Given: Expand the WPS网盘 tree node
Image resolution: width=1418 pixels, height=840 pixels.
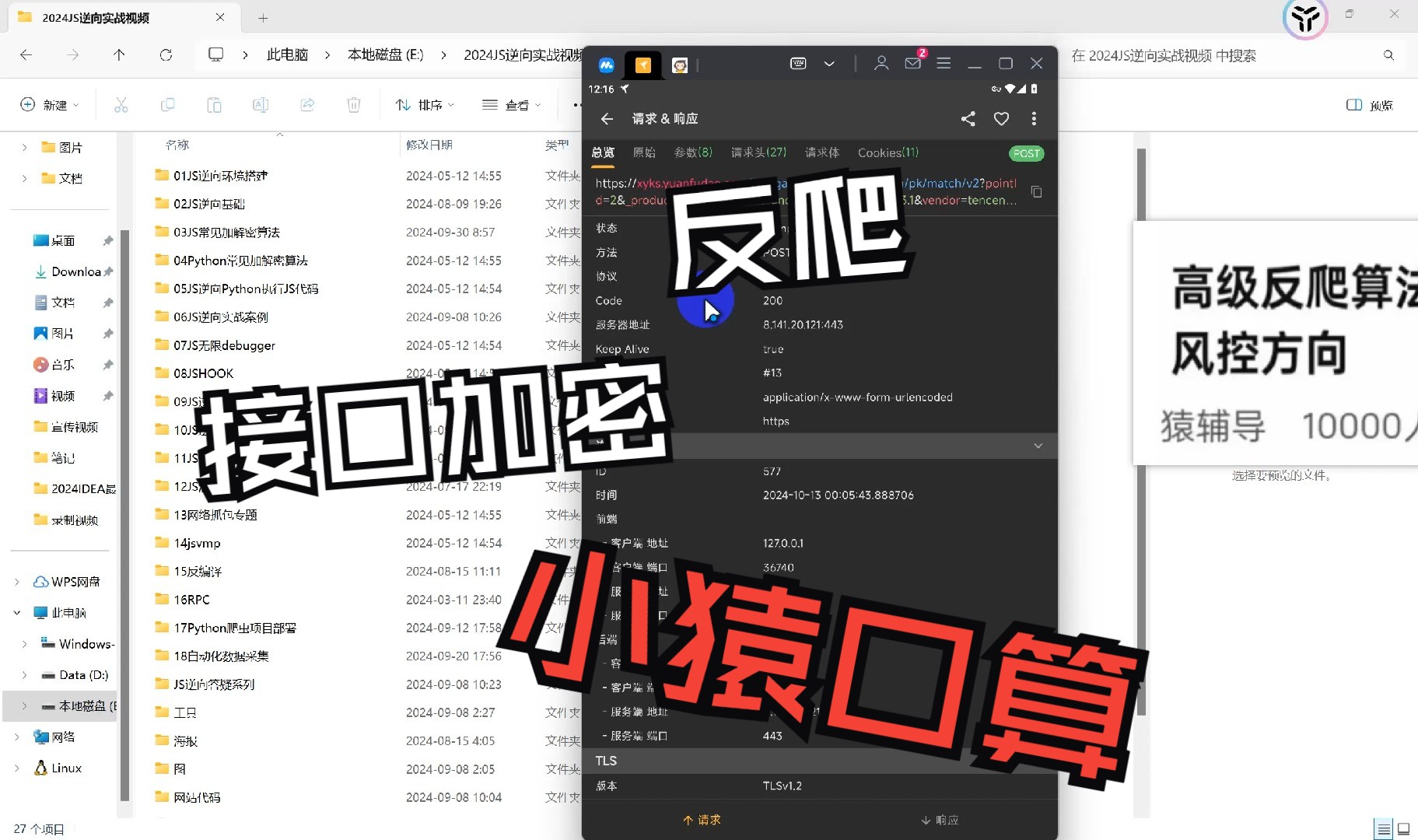Looking at the screenshot, I should (17, 582).
